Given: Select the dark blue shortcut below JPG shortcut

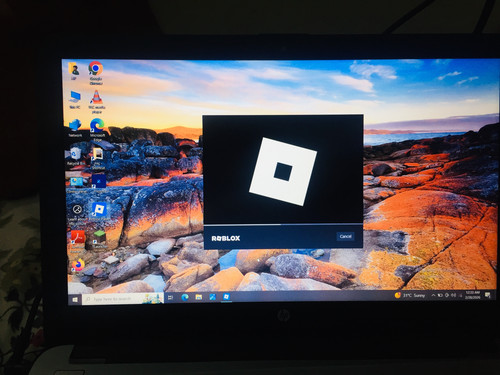Looking at the screenshot, I should point(99,183).
